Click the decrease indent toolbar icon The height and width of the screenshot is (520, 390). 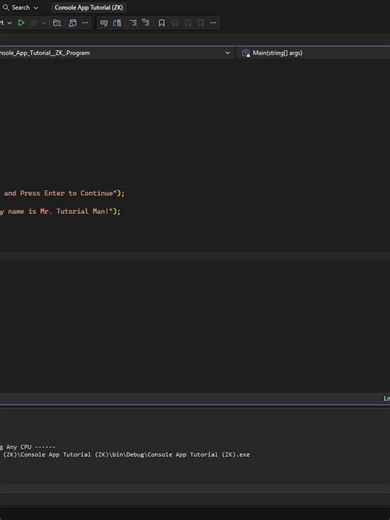133,23
